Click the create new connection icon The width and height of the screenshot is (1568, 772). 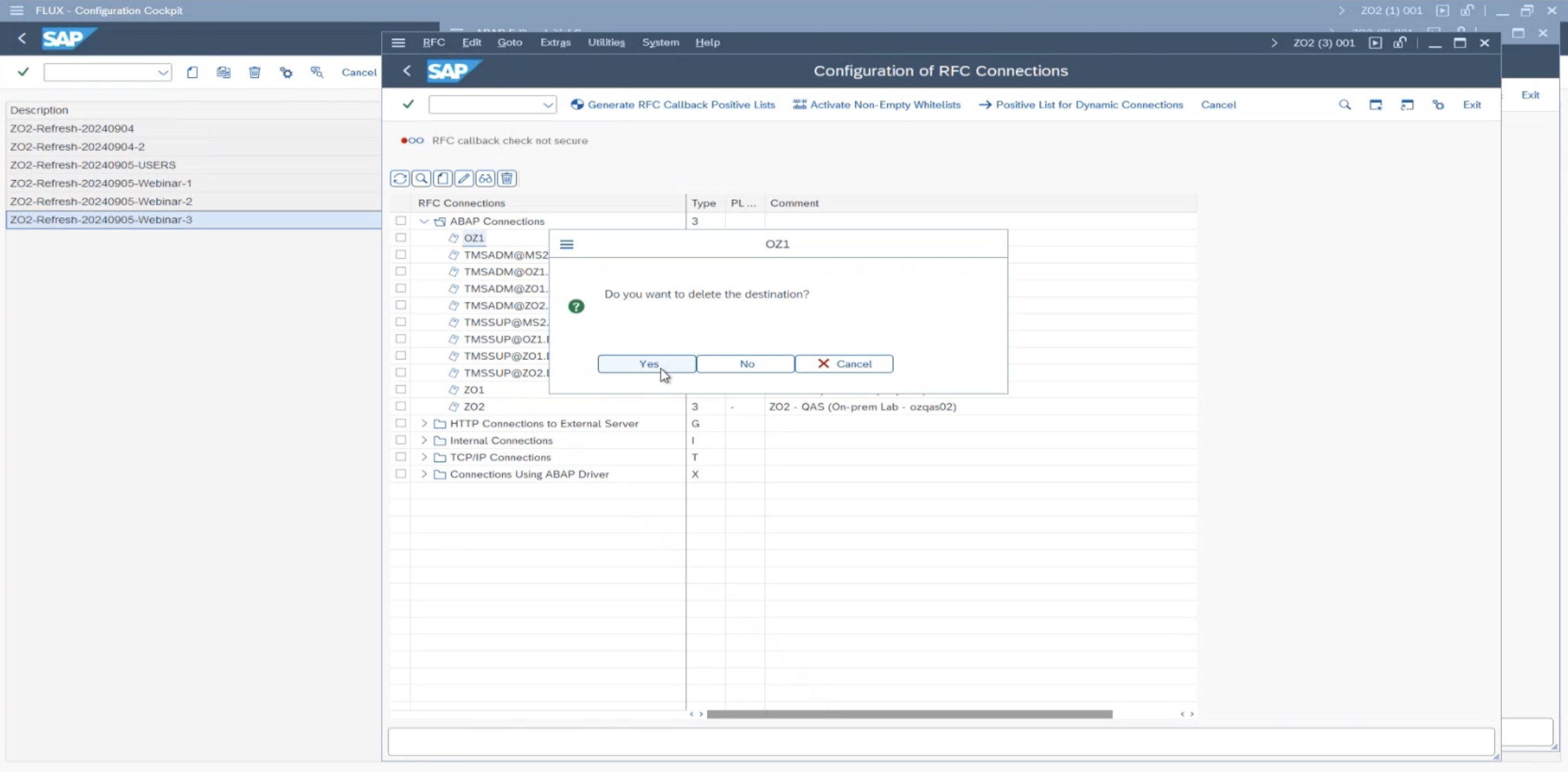pyautogui.click(x=443, y=179)
